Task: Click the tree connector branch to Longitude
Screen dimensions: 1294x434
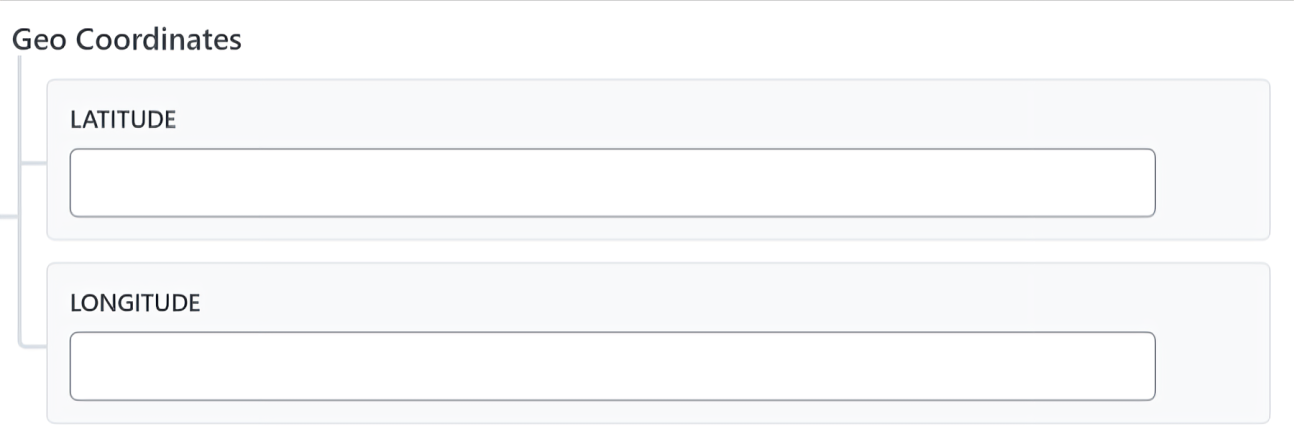Action: (x=33, y=344)
